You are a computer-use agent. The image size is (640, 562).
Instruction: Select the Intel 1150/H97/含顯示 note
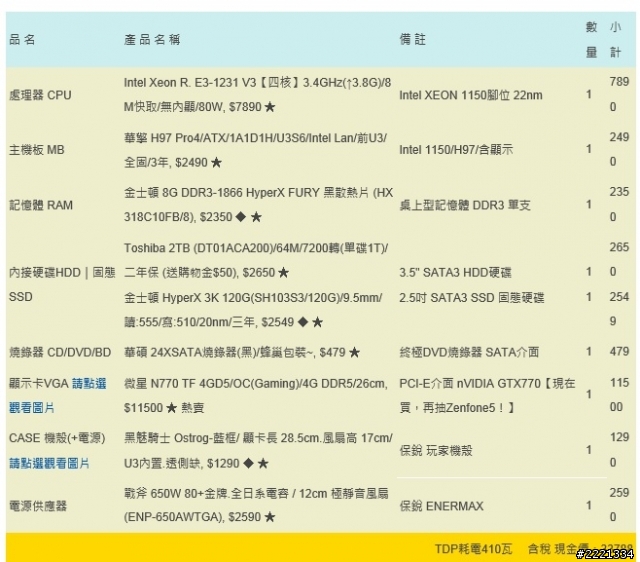pos(456,150)
